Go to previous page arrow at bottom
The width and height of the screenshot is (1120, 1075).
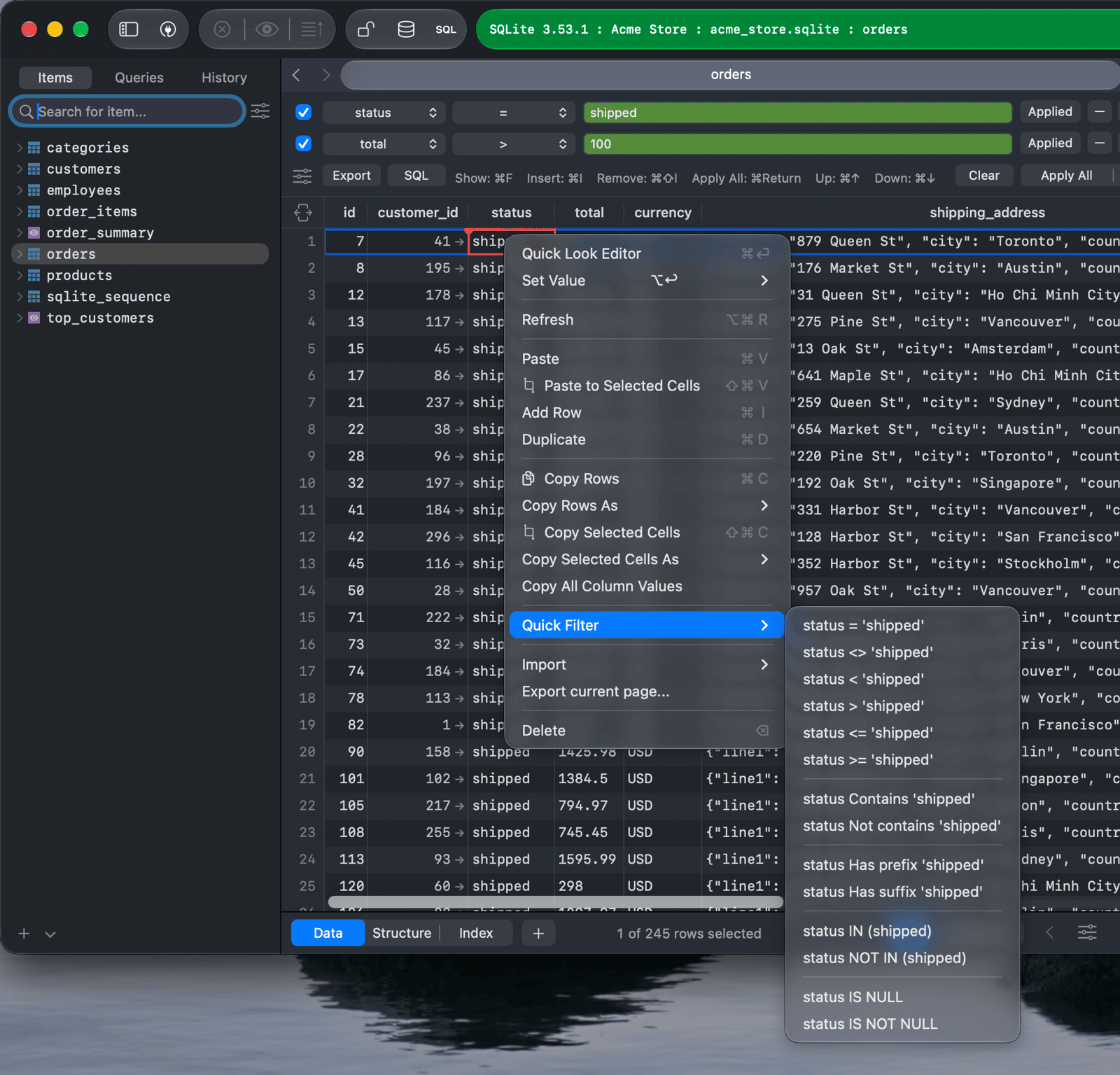[1049, 933]
